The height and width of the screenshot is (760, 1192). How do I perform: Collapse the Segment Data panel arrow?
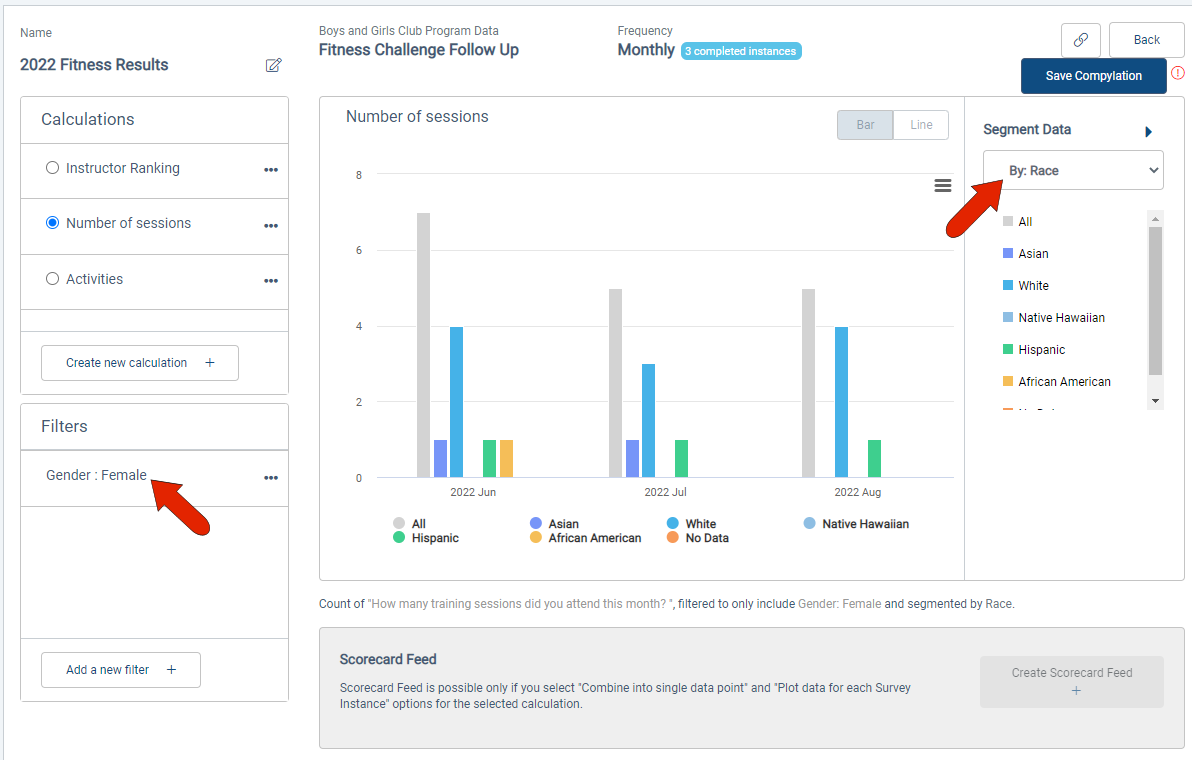coord(1149,131)
